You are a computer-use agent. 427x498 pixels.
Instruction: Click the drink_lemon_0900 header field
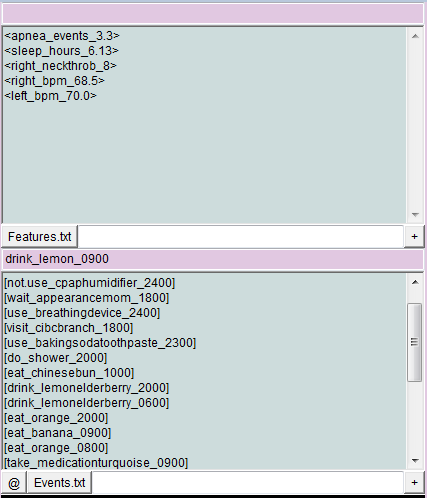[213, 259]
